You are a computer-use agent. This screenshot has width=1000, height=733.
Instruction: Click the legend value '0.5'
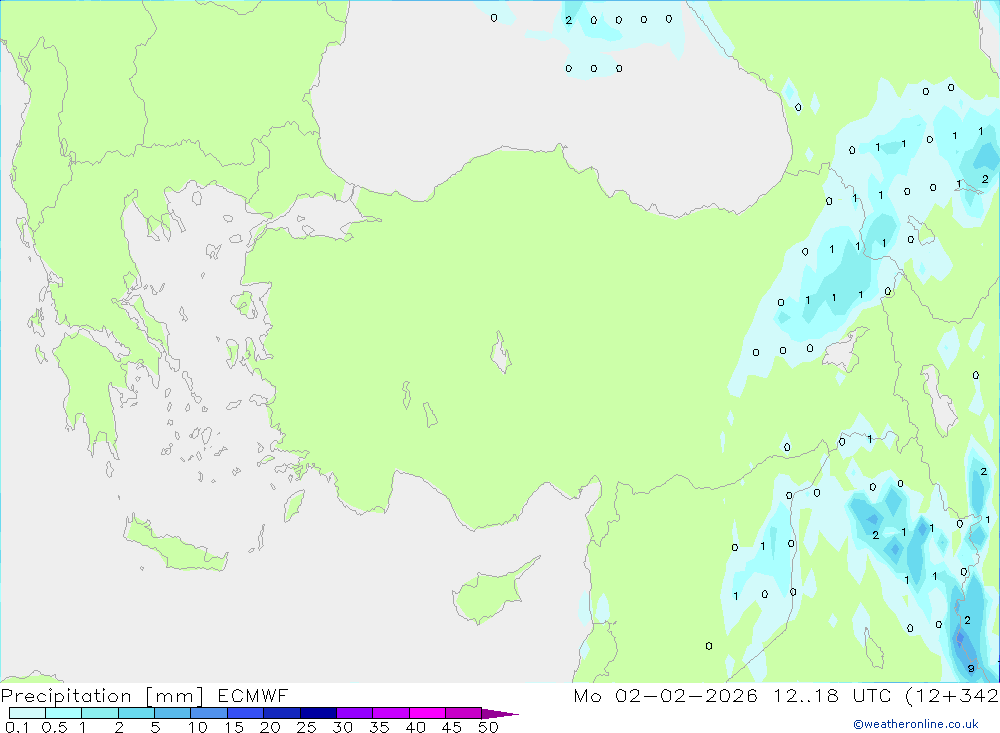point(54,727)
